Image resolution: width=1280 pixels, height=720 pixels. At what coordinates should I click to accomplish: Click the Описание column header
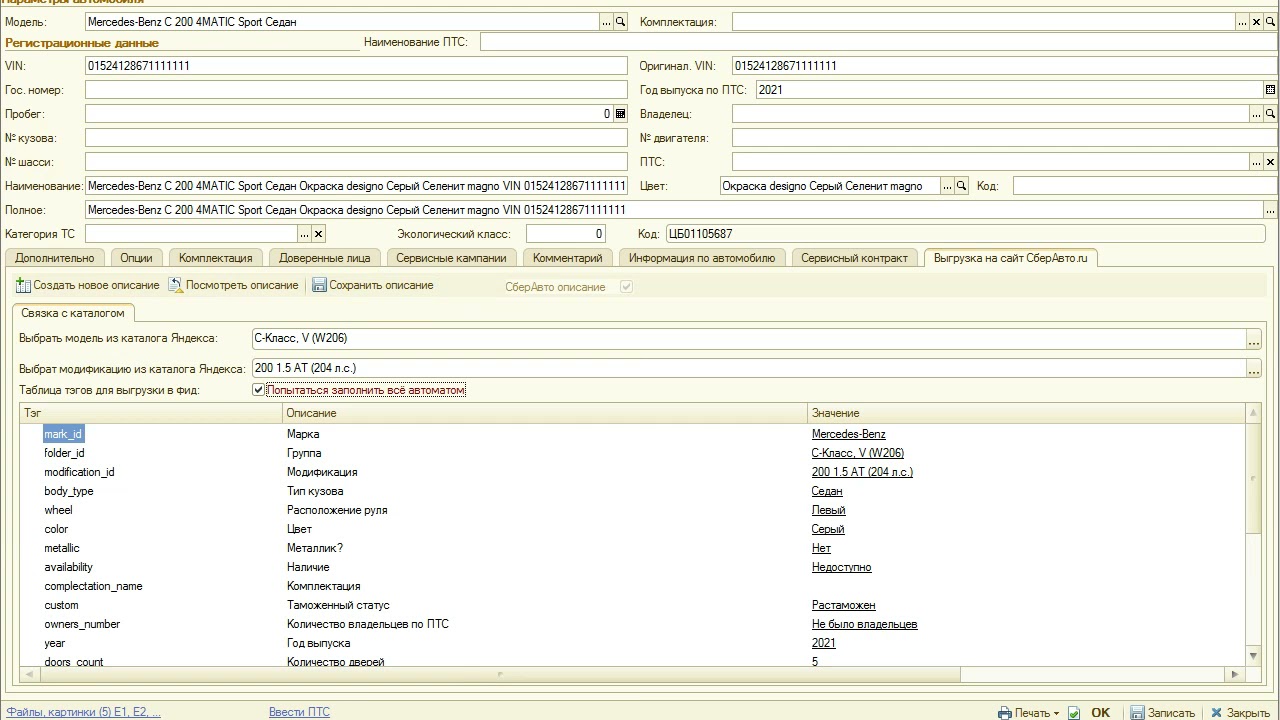pyautogui.click(x=545, y=413)
